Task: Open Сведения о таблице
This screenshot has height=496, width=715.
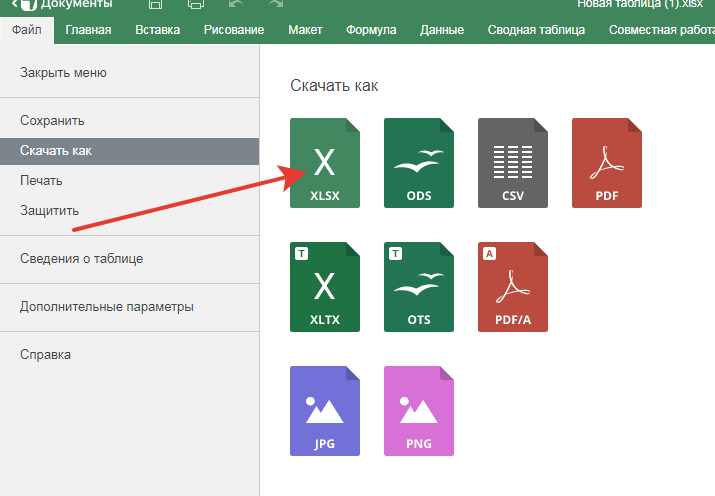Action: (x=130, y=259)
